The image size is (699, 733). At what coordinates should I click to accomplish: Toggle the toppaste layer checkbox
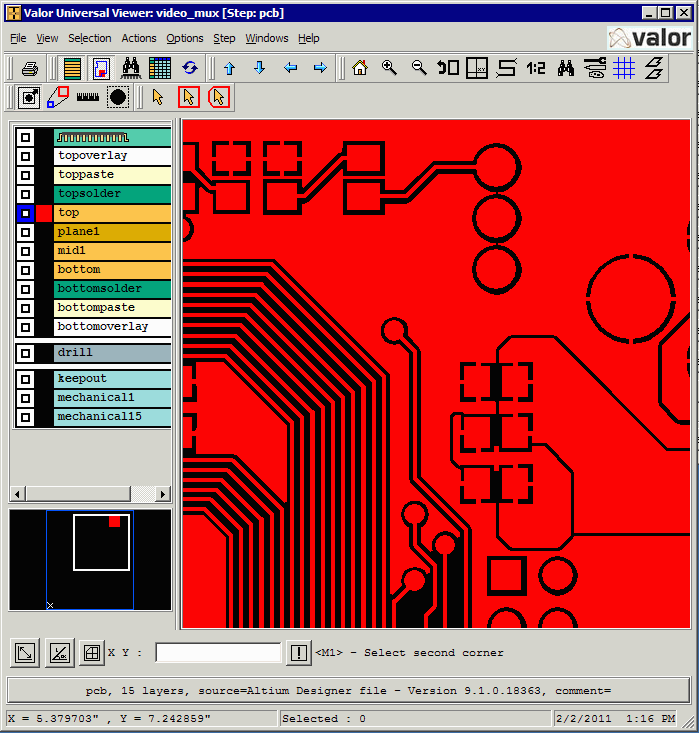26,175
